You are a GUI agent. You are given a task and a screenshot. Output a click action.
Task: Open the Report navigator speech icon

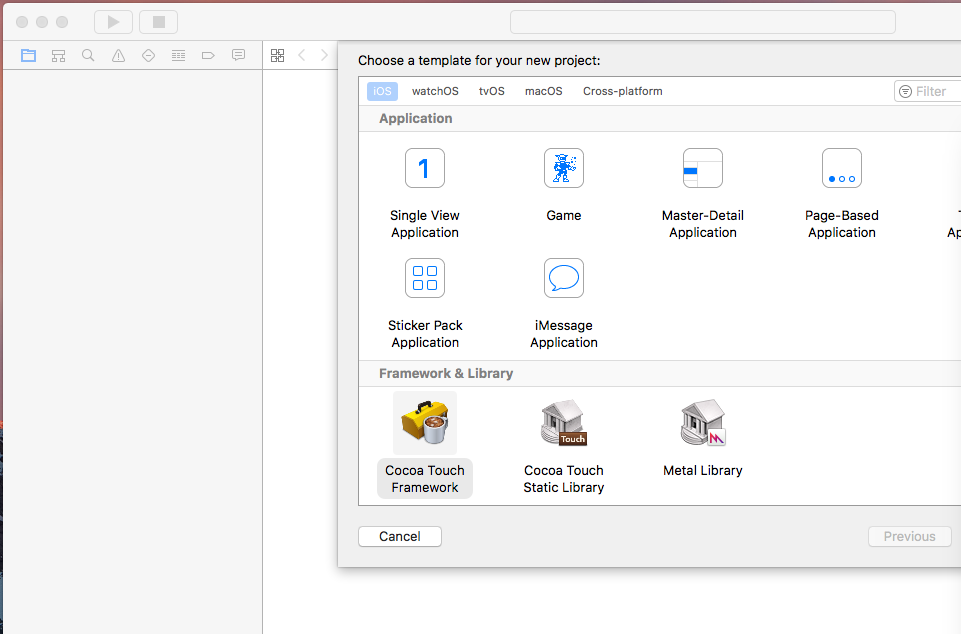coord(238,56)
